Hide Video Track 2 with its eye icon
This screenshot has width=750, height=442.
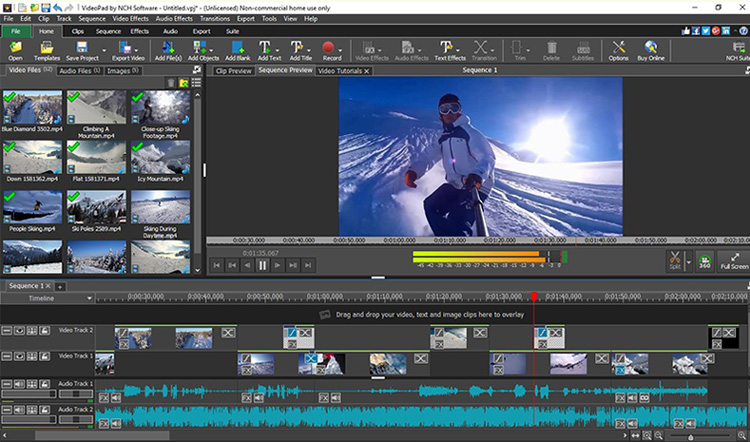19,331
